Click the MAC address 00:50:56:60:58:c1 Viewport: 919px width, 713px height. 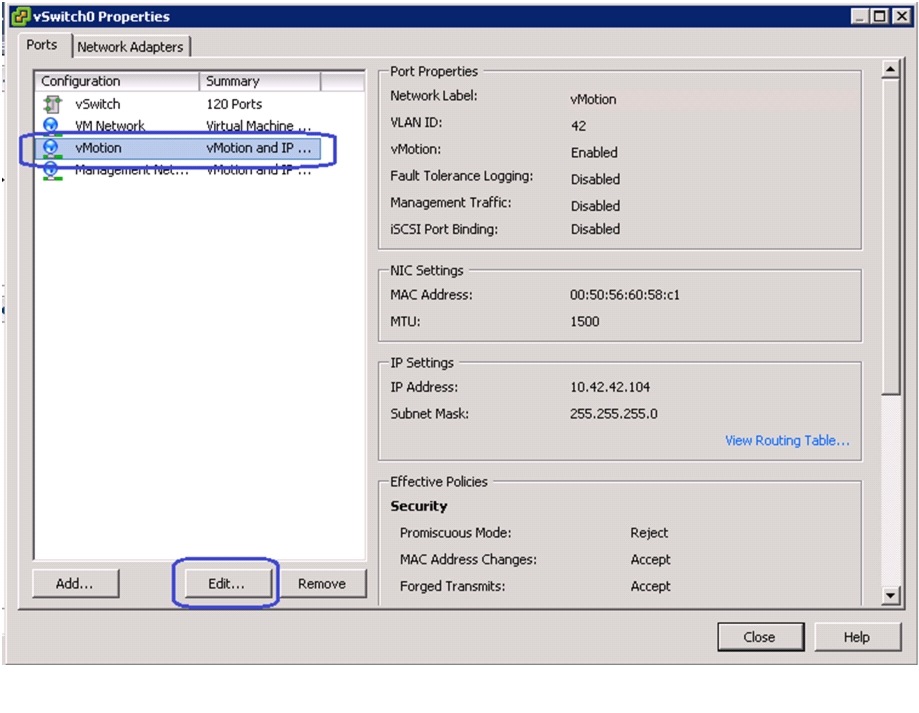tap(625, 295)
